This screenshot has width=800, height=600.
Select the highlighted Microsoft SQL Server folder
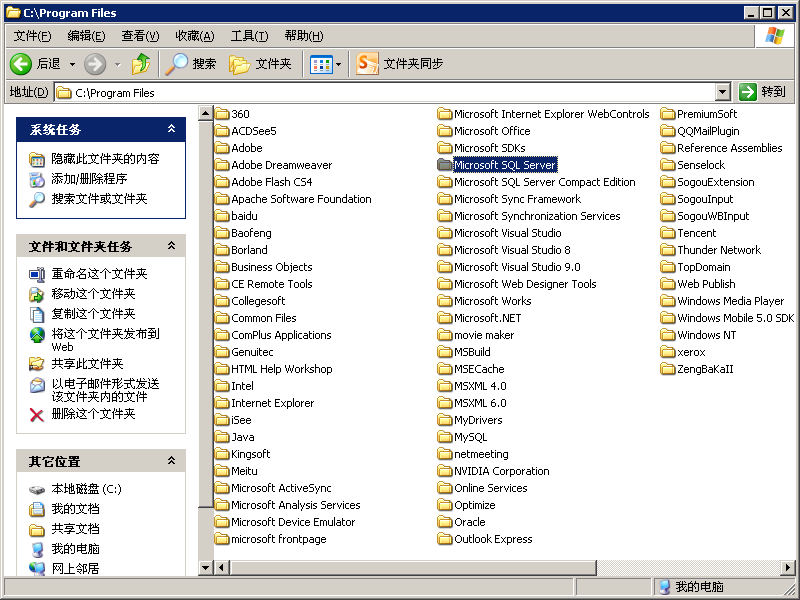click(x=497, y=165)
